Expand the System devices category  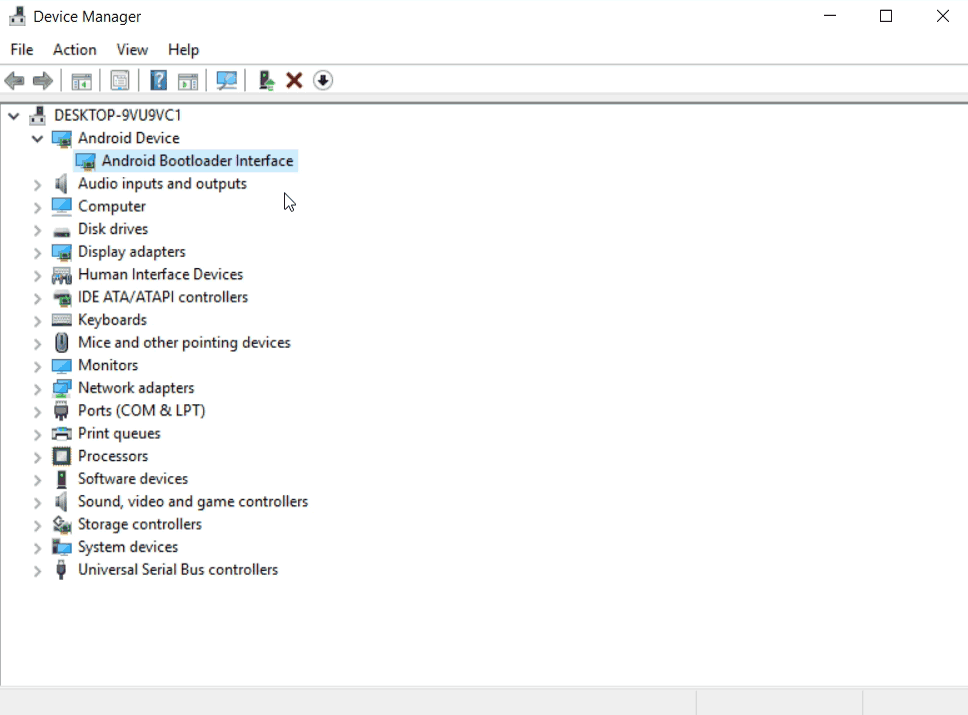pyautogui.click(x=38, y=547)
